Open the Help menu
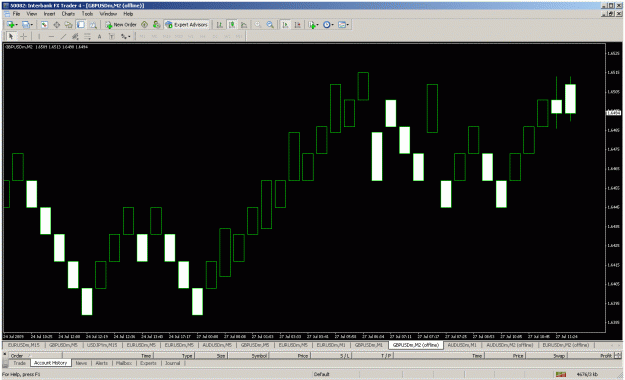Viewport: 625px width, 380px height. [128, 14]
